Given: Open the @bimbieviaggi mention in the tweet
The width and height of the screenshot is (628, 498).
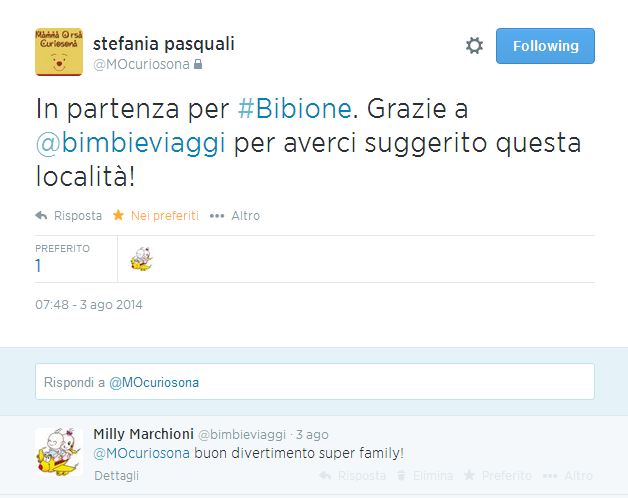Looking at the screenshot, I should coord(131,143).
